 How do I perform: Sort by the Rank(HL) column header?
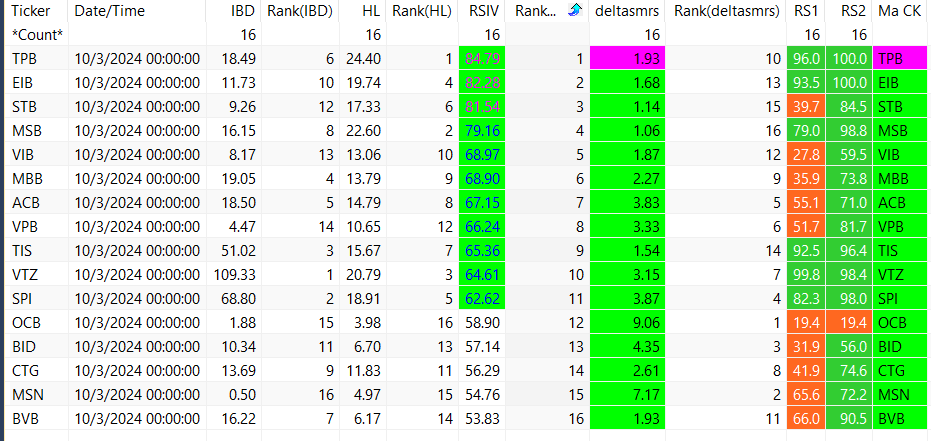point(422,11)
